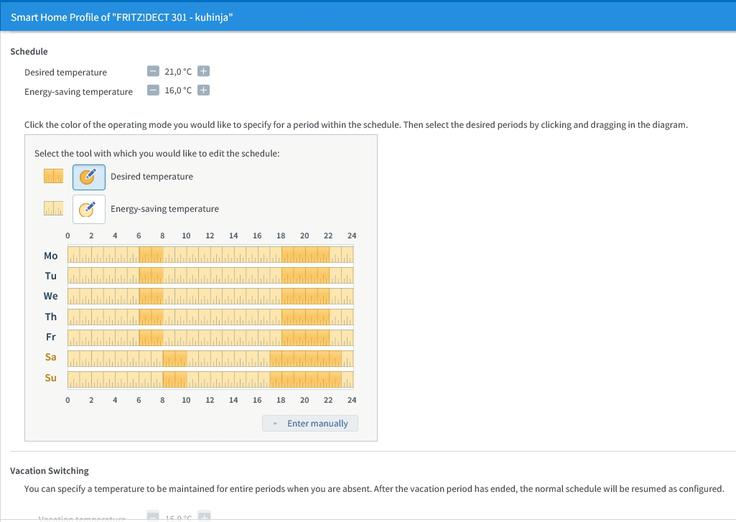This screenshot has width=736, height=522.
Task: Click Friday's evening desired-temperature block
Action: click(x=305, y=338)
